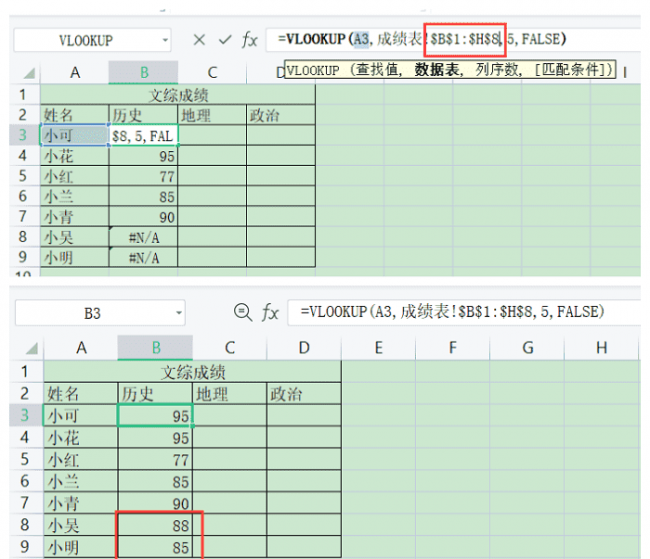The height and width of the screenshot is (559, 650).
Task: Click the 地理 header cell in upper sheet
Action: [212, 115]
